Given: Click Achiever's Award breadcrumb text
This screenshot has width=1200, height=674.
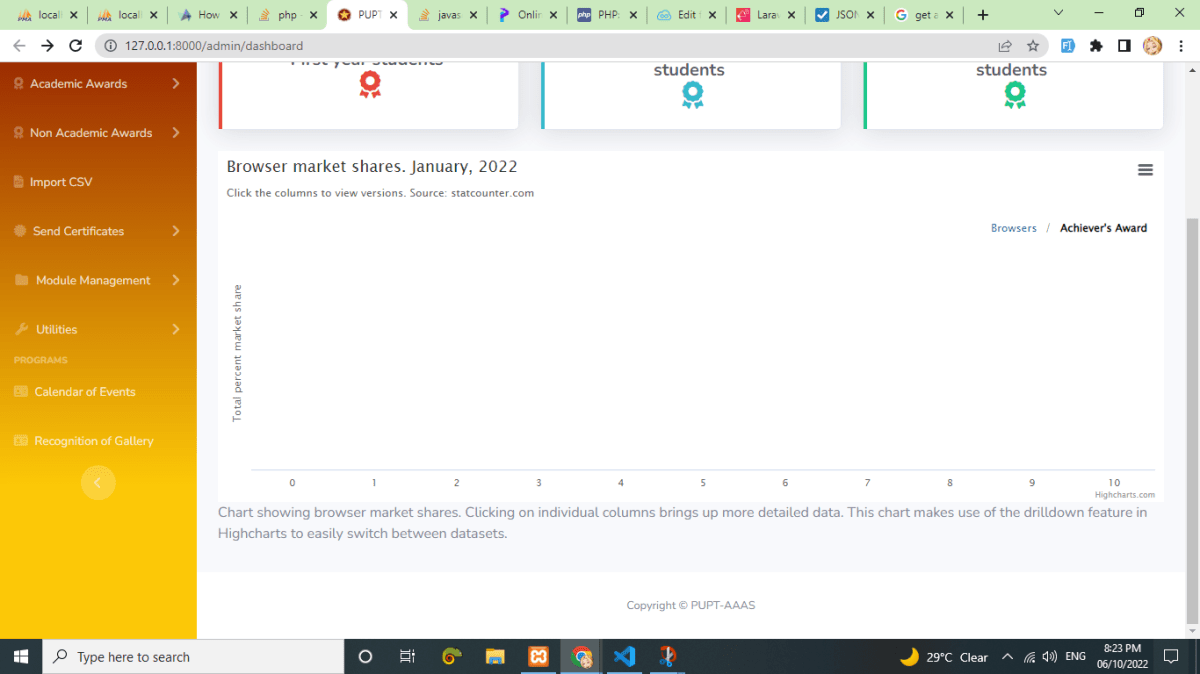Looking at the screenshot, I should point(1103,228).
